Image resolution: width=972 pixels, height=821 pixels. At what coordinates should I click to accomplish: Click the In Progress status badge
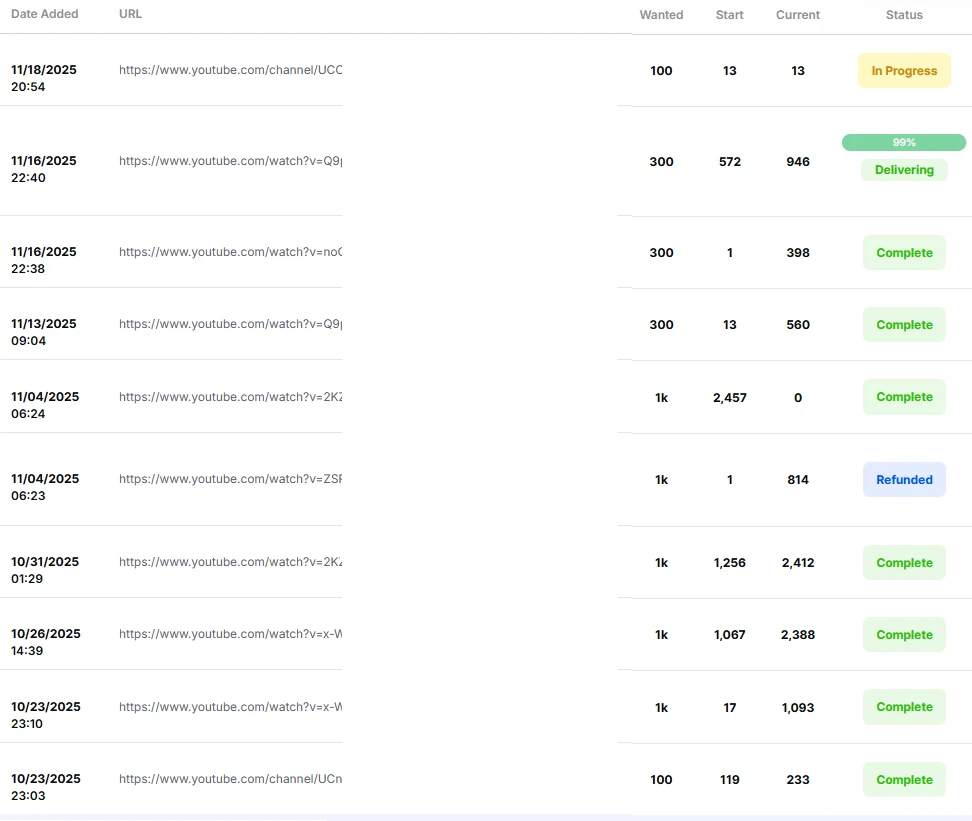pyautogui.click(x=904, y=71)
